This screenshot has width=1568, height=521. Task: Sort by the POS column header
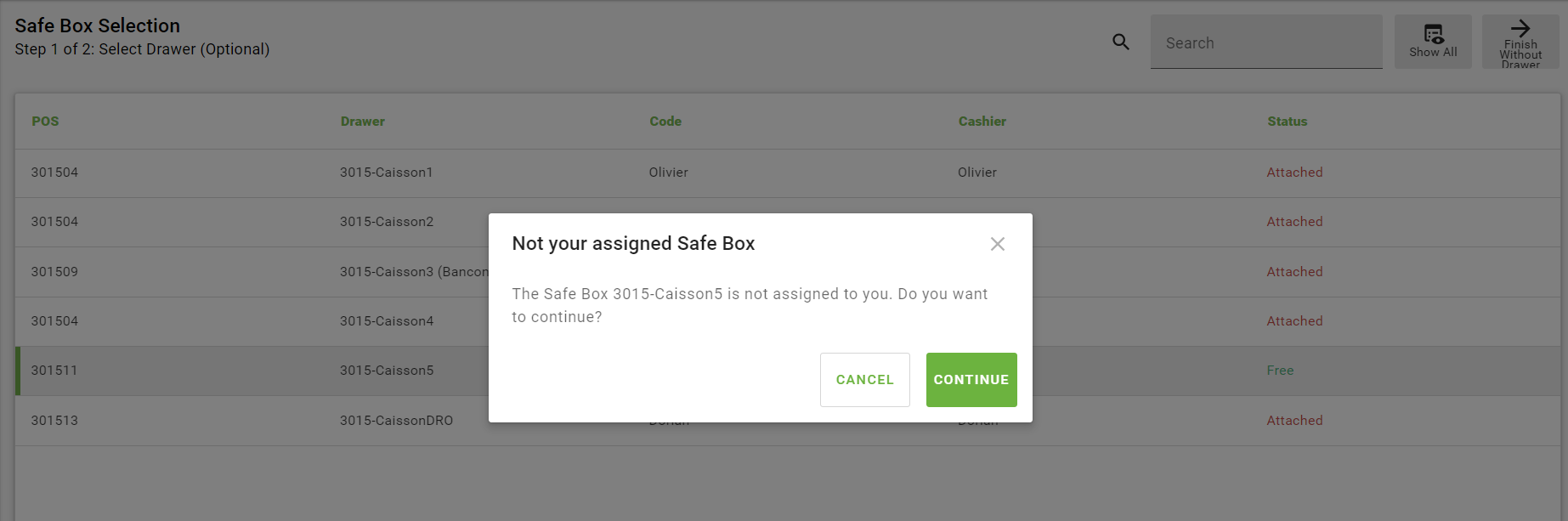[46, 122]
